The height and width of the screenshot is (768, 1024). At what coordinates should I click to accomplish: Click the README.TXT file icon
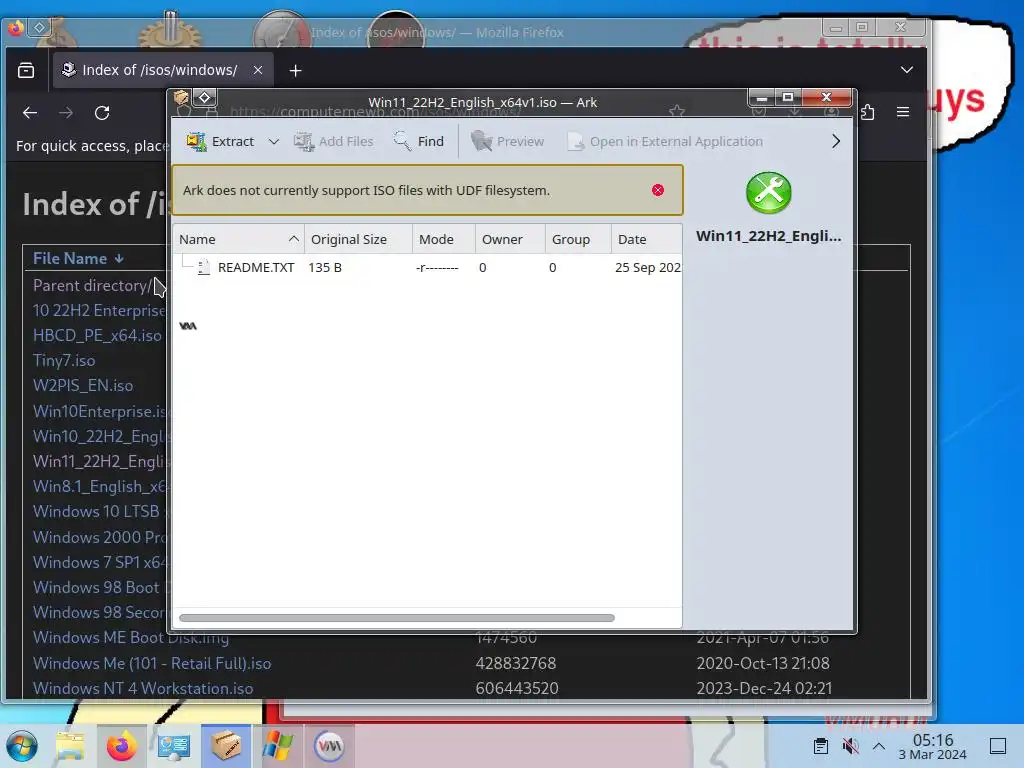[x=204, y=267]
